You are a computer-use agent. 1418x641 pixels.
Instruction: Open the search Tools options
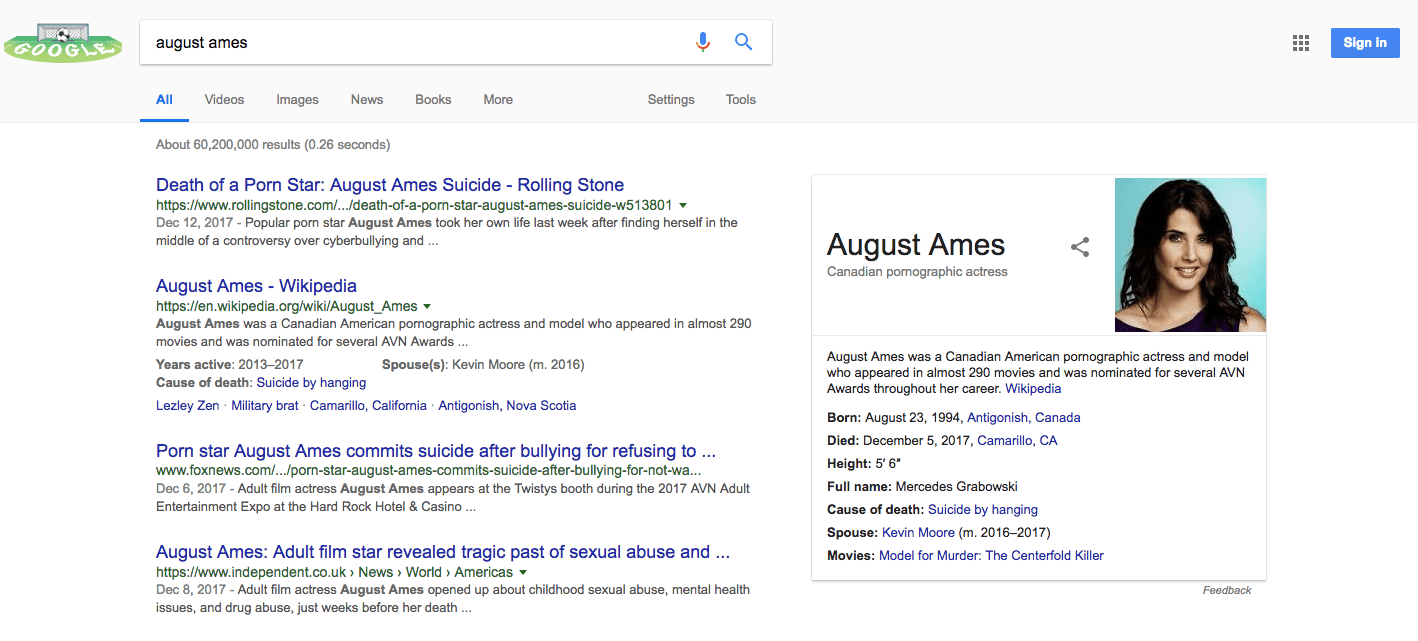tap(741, 100)
